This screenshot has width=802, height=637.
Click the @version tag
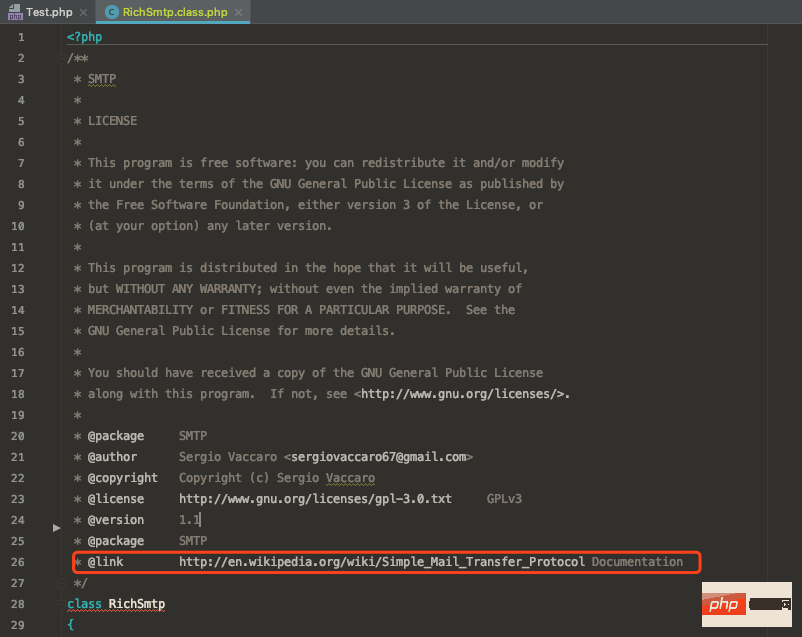[116, 520]
